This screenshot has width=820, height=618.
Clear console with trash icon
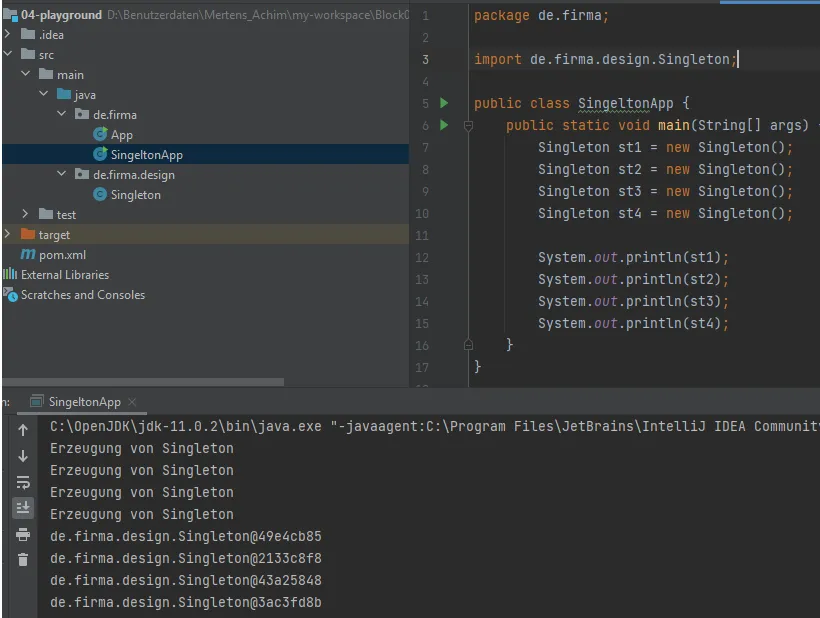[23, 559]
